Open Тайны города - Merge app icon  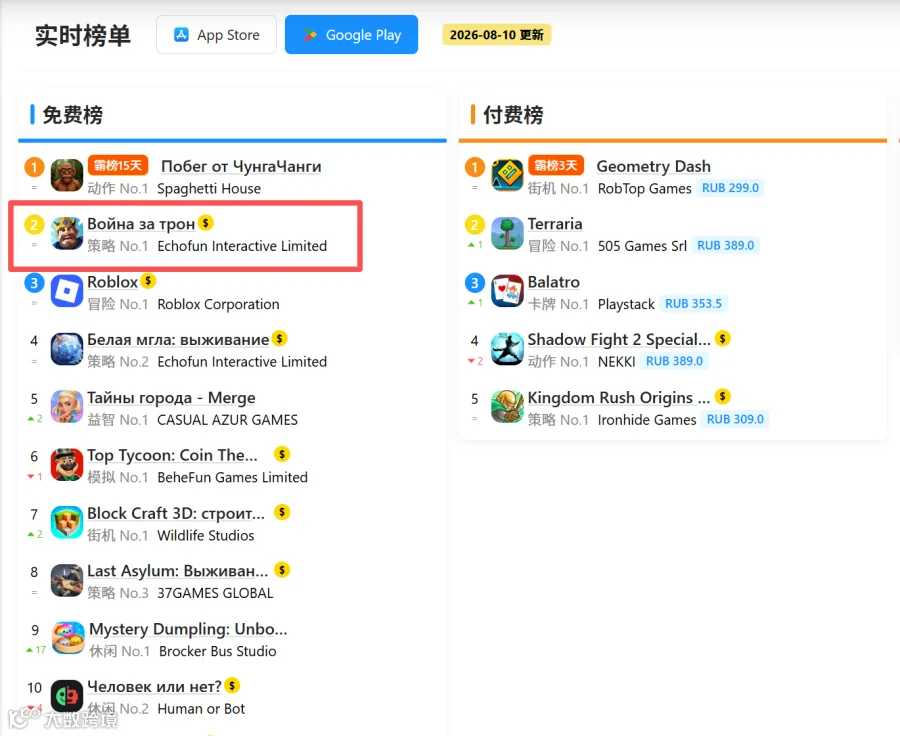click(x=67, y=407)
